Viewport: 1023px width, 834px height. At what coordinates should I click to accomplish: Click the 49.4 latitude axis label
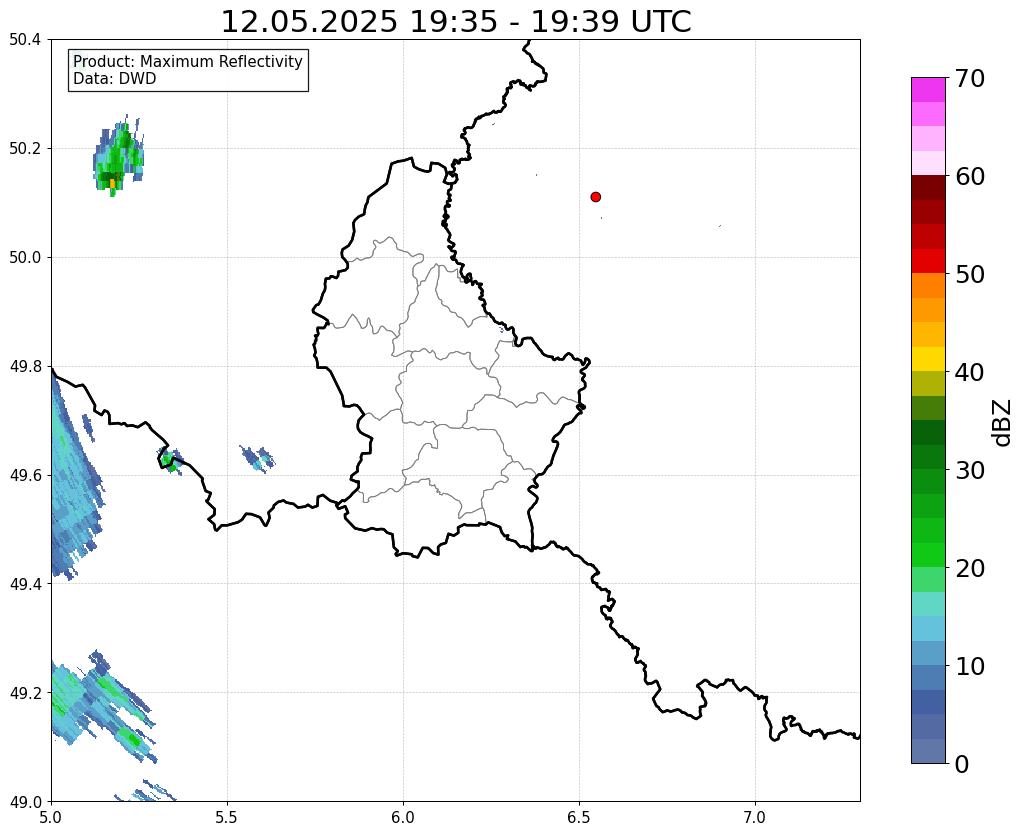click(x=25, y=584)
